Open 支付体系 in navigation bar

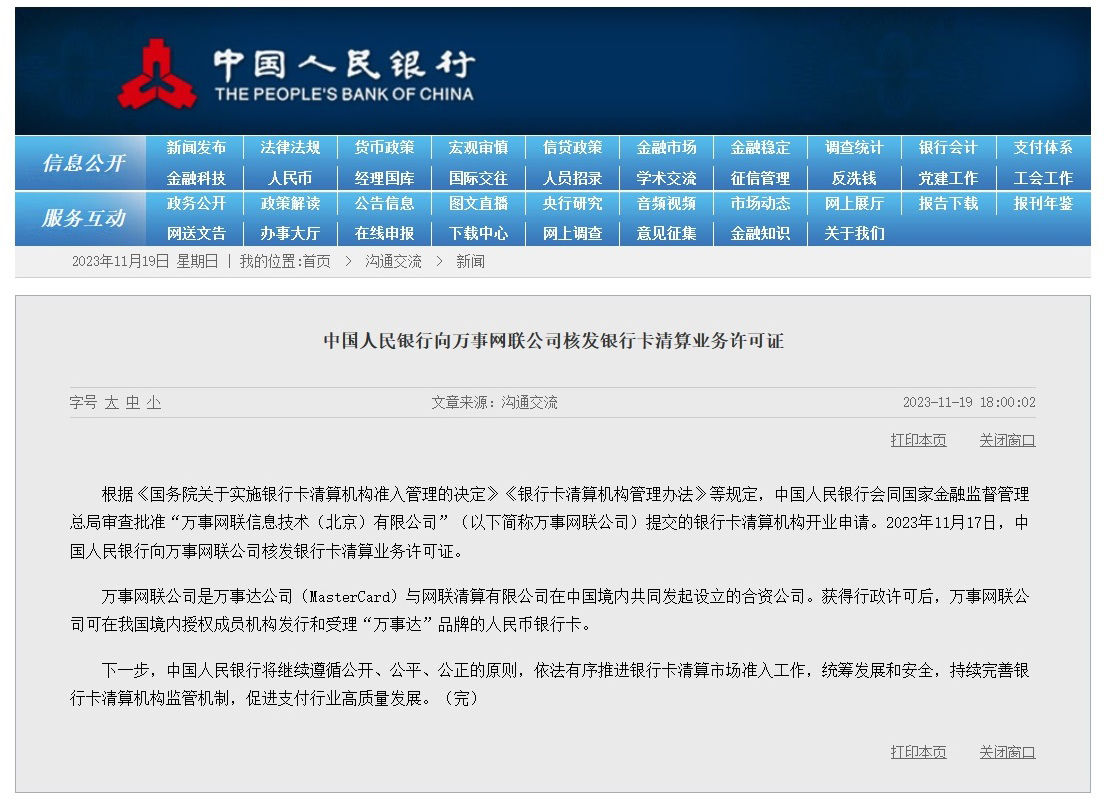(1042, 148)
